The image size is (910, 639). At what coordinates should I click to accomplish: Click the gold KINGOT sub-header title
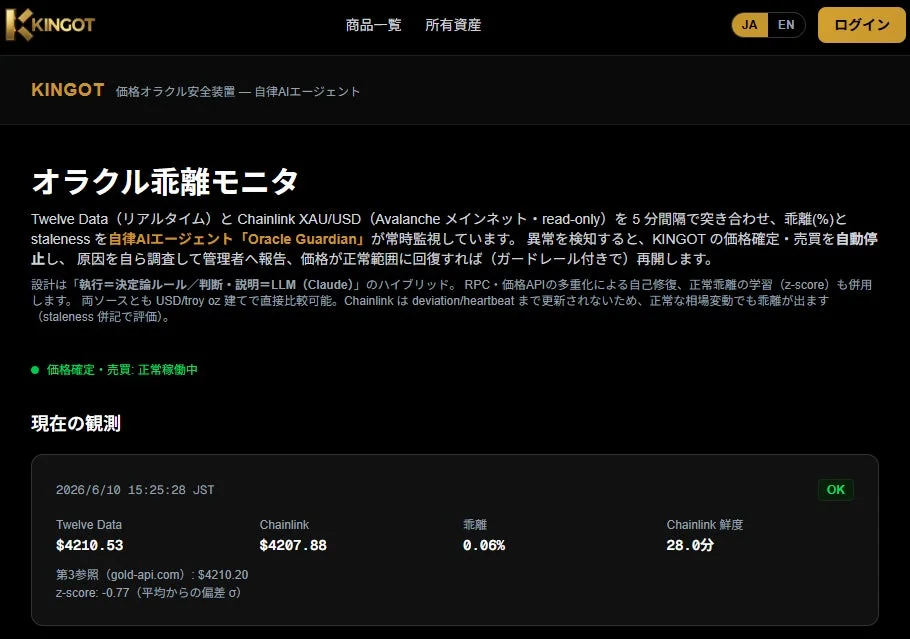pyautogui.click(x=68, y=90)
